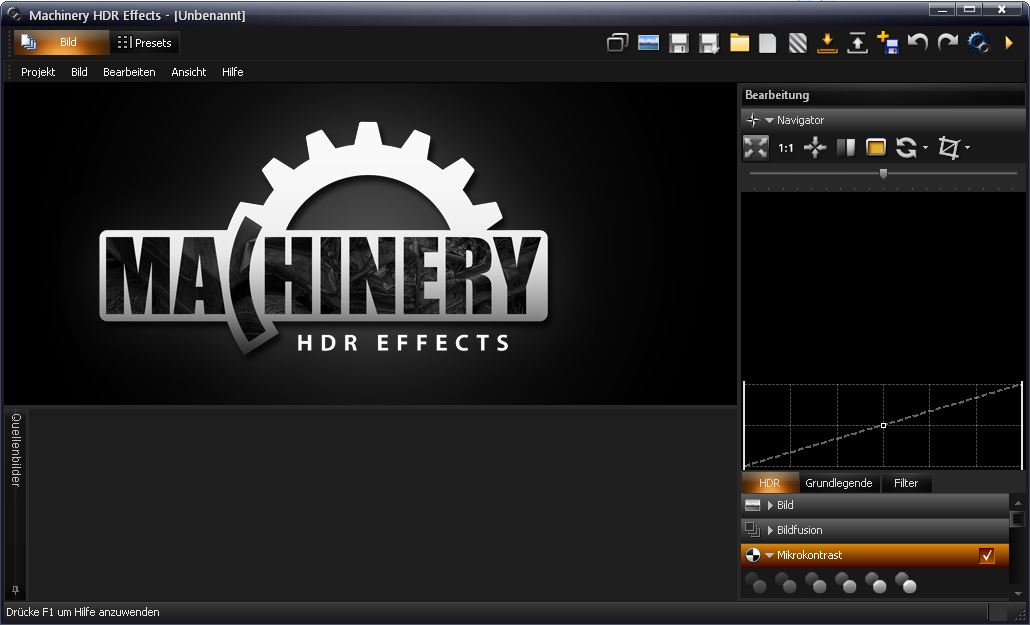Click the tone curve midpoint control point
This screenshot has height=625, width=1030.
884,425
